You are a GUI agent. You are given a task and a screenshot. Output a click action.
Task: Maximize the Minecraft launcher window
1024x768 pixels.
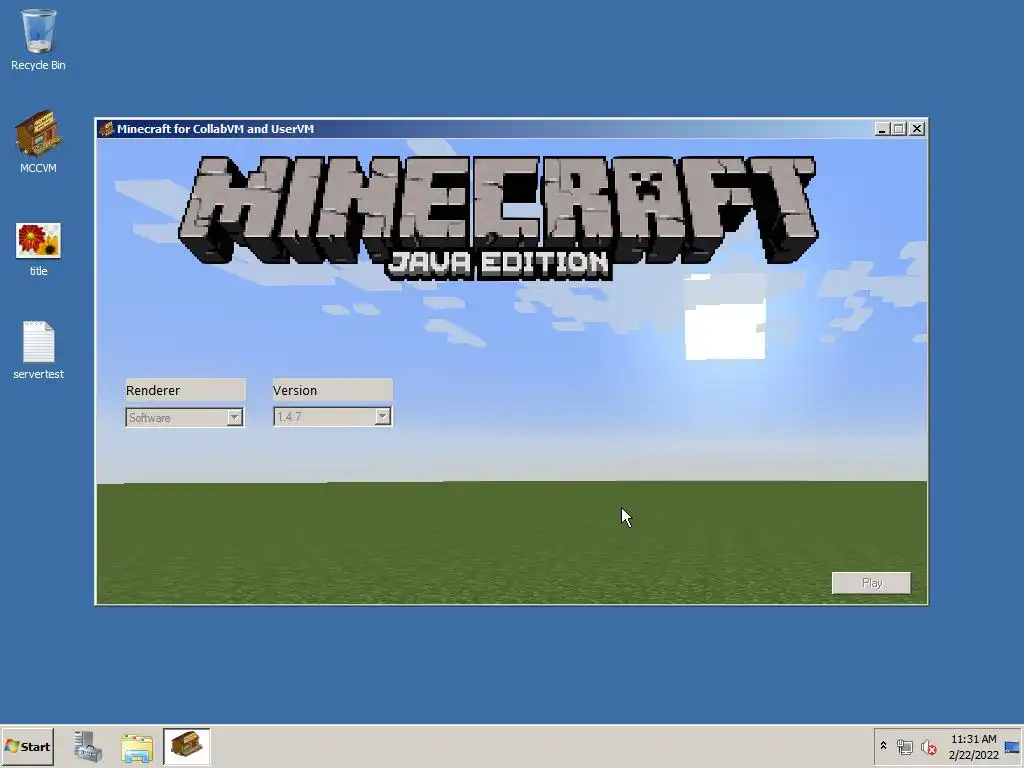[899, 129]
